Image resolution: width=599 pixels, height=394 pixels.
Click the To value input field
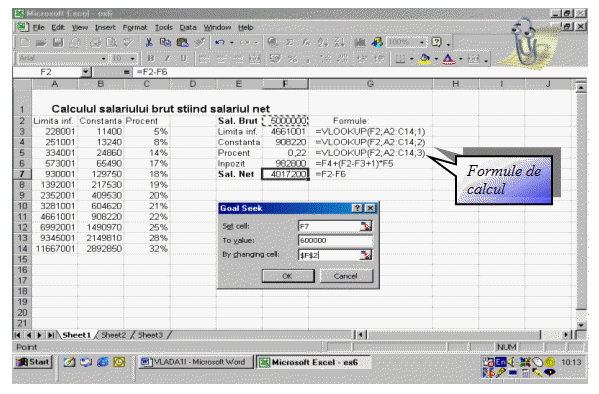335,240
